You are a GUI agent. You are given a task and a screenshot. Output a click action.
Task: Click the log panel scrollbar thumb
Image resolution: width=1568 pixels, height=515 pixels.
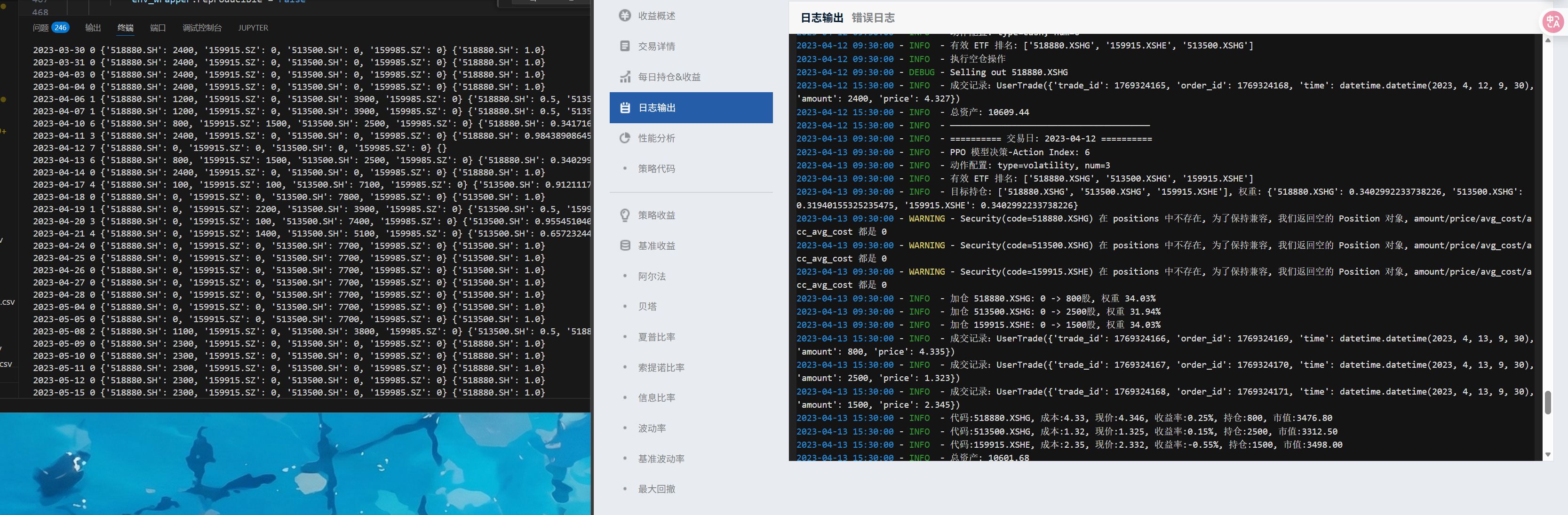tap(1547, 403)
